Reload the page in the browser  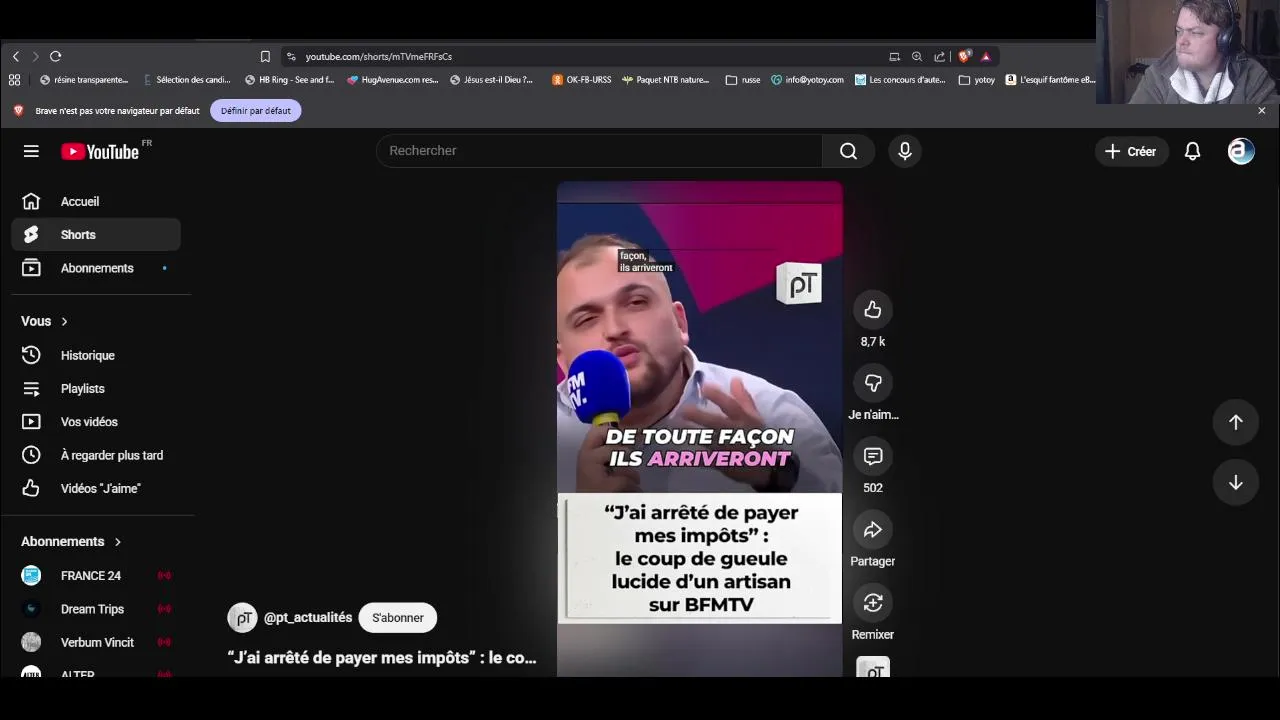pyautogui.click(x=56, y=56)
